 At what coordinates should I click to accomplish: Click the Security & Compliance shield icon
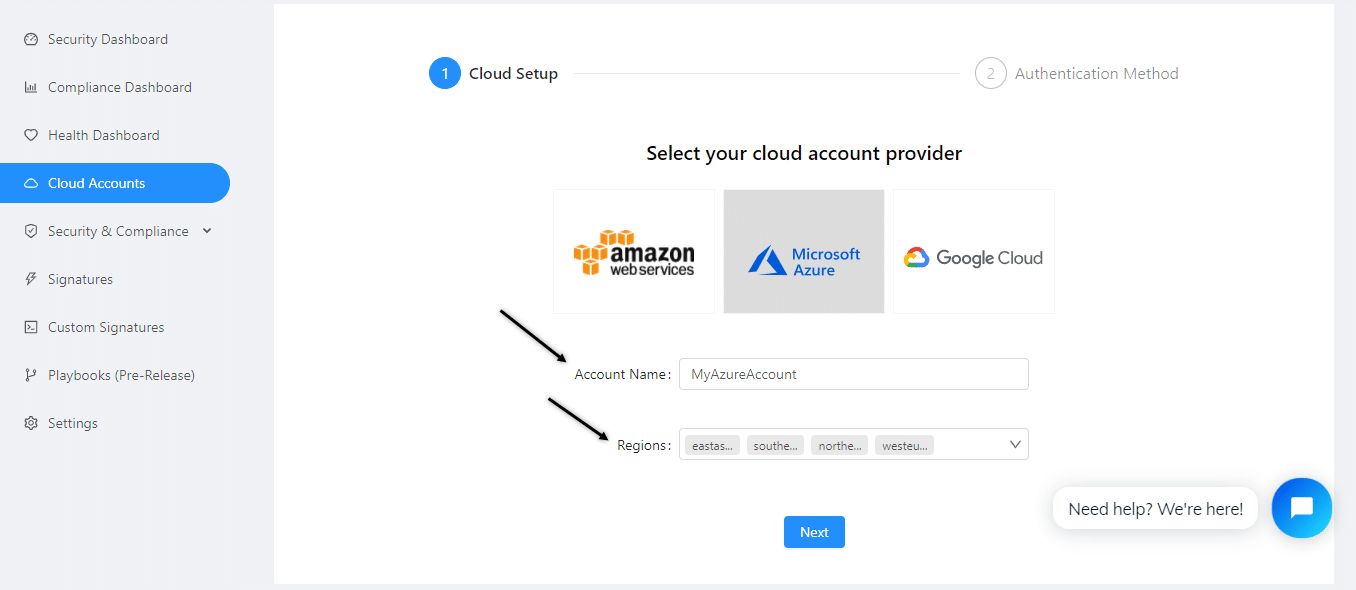point(31,231)
